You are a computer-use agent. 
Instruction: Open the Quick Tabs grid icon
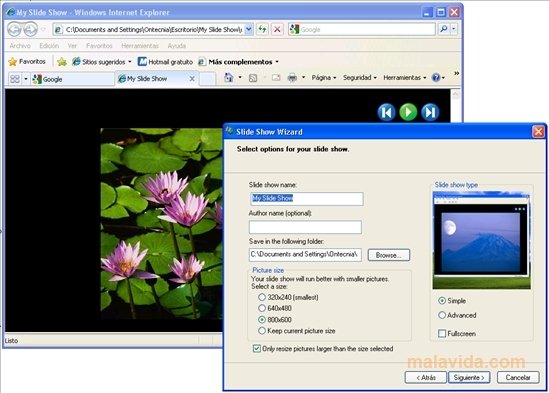(x=15, y=79)
